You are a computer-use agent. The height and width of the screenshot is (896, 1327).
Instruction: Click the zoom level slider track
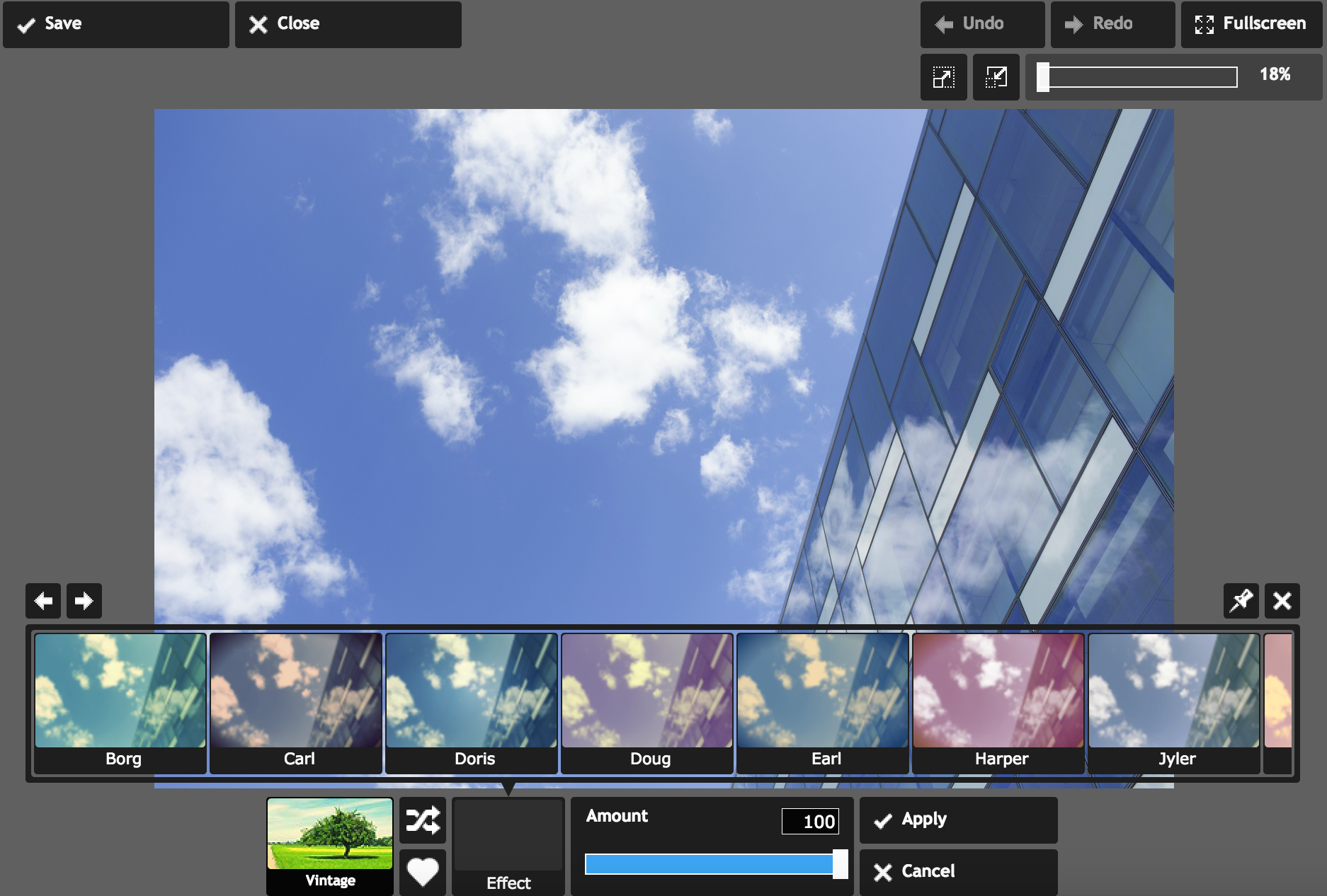tap(1138, 77)
